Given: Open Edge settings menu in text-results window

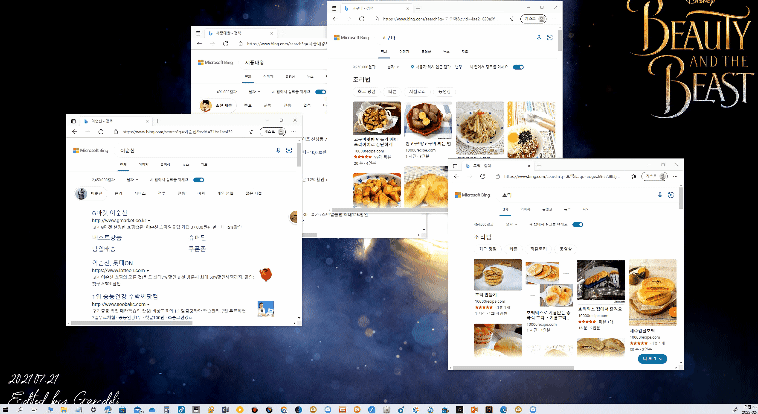Looking at the screenshot, I should tap(293, 132).
